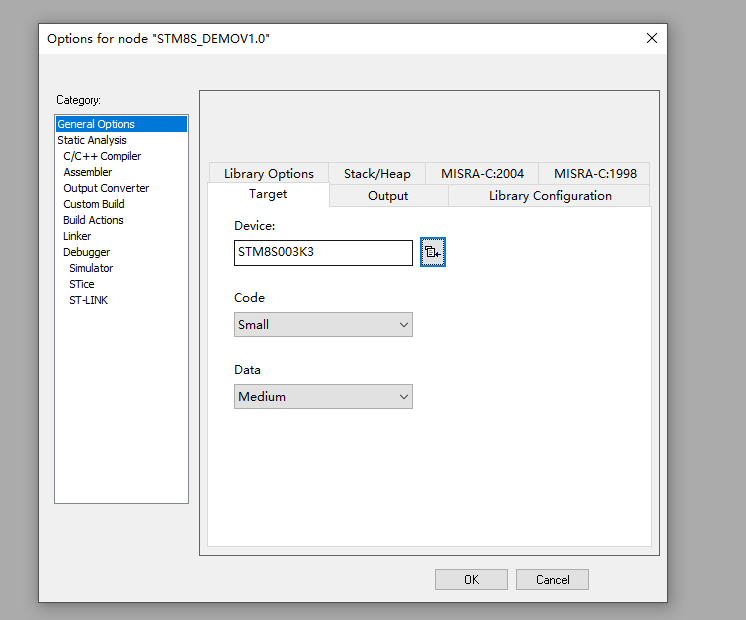Open the Library Configuration tab
The image size is (746, 620).
(x=550, y=196)
